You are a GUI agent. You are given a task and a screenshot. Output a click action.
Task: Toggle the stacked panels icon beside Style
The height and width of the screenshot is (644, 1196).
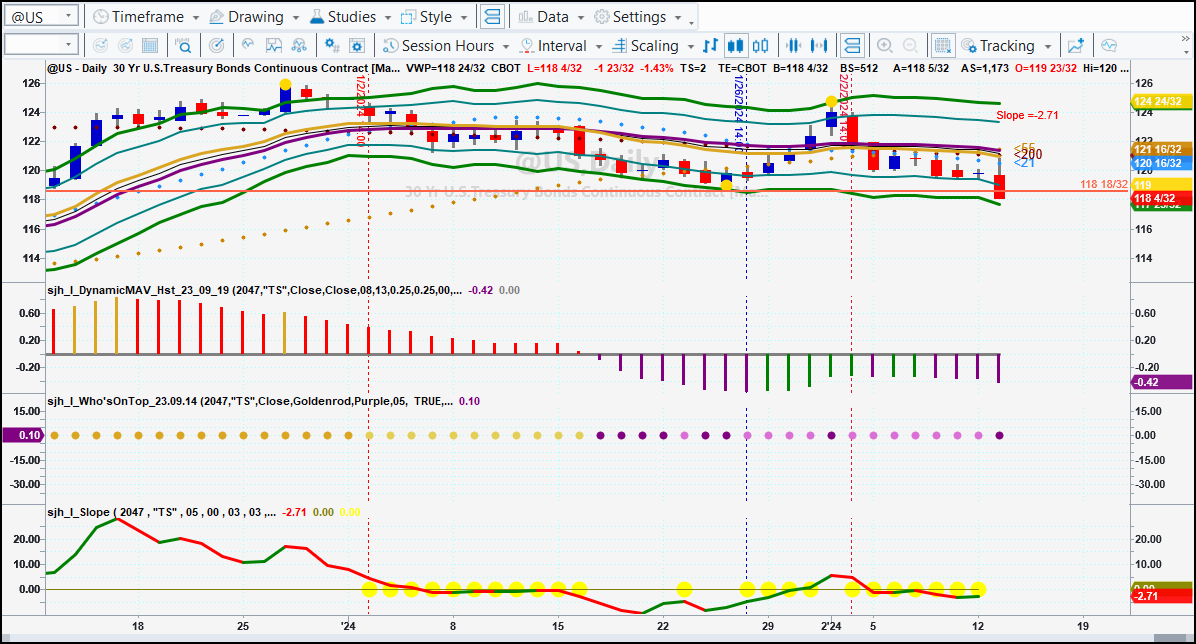(x=493, y=16)
